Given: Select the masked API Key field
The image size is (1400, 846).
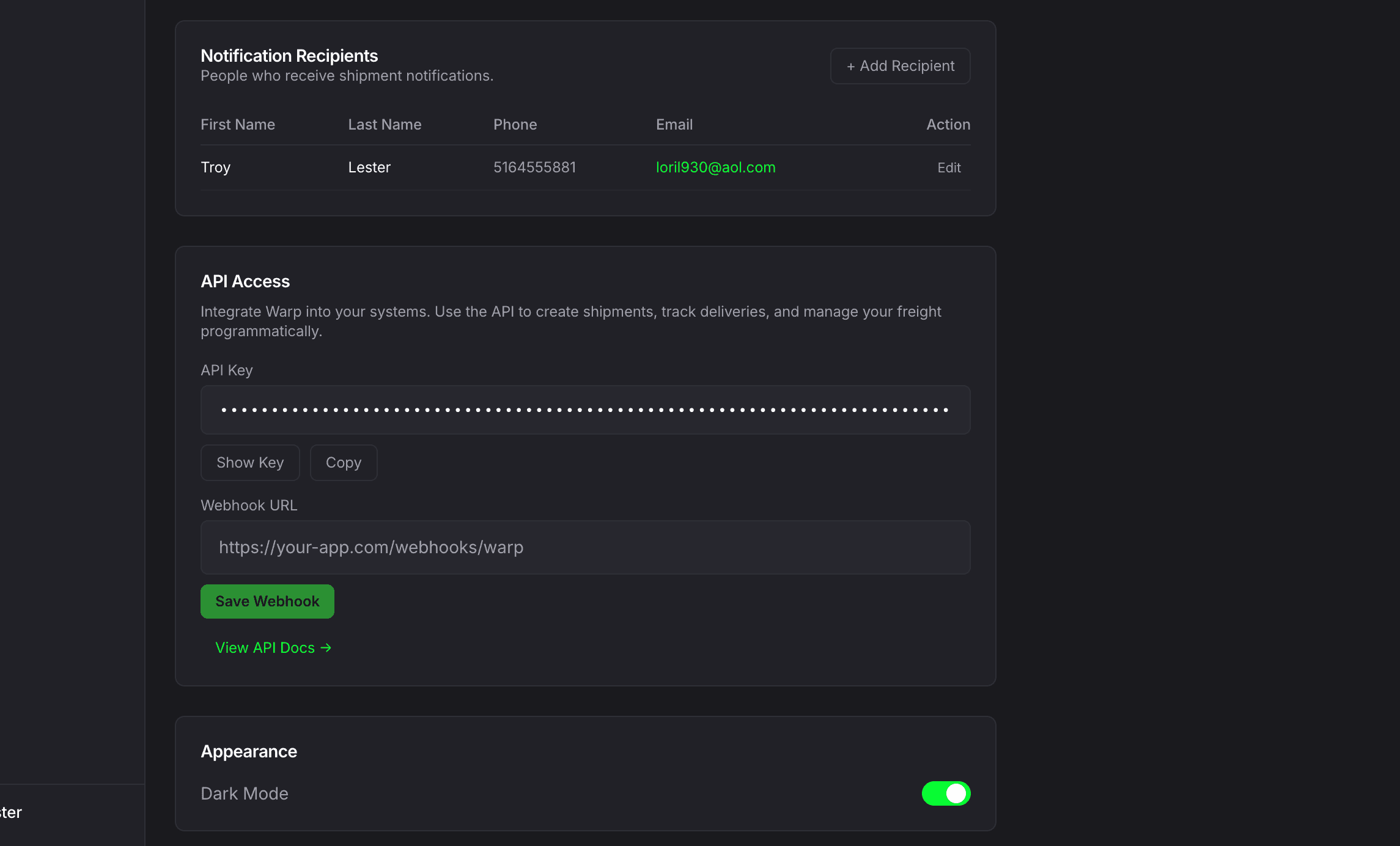Looking at the screenshot, I should pos(584,410).
